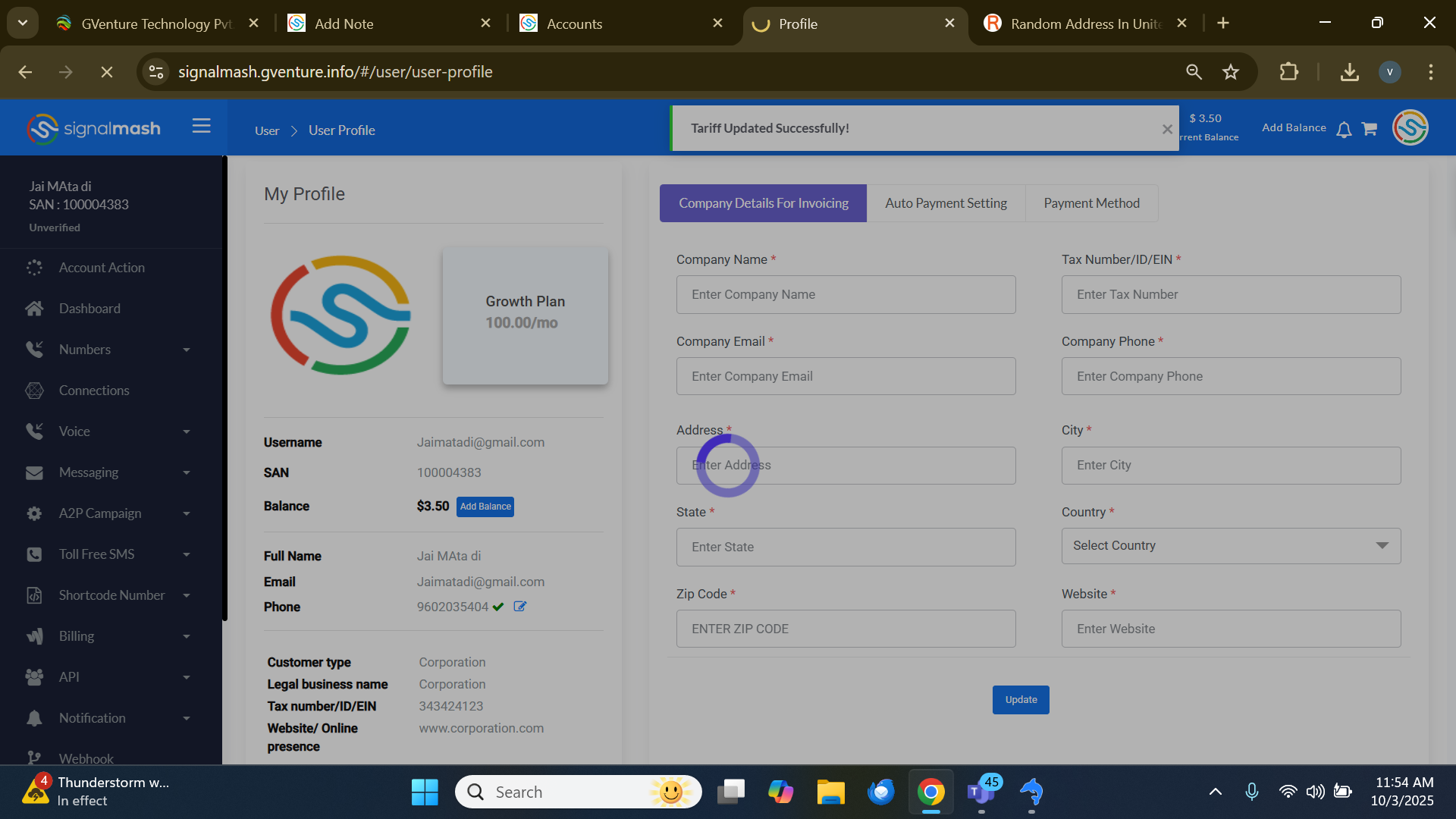
Task: Open Dashboard from sidebar
Action: pos(89,309)
